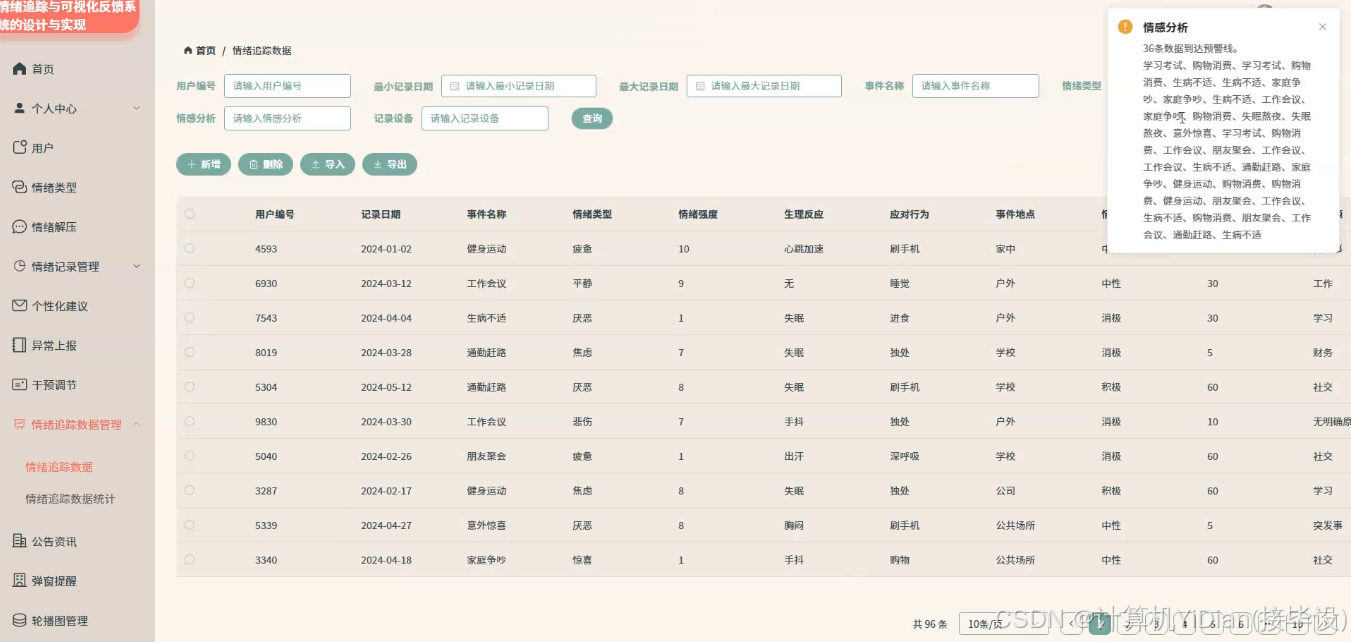
Task: Click the 情绪追踪数据管理 sidebar icon
Action: [x=19, y=424]
